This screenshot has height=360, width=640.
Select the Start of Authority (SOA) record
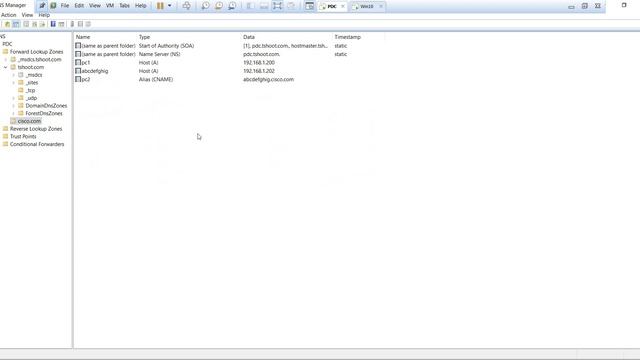click(x=166, y=46)
